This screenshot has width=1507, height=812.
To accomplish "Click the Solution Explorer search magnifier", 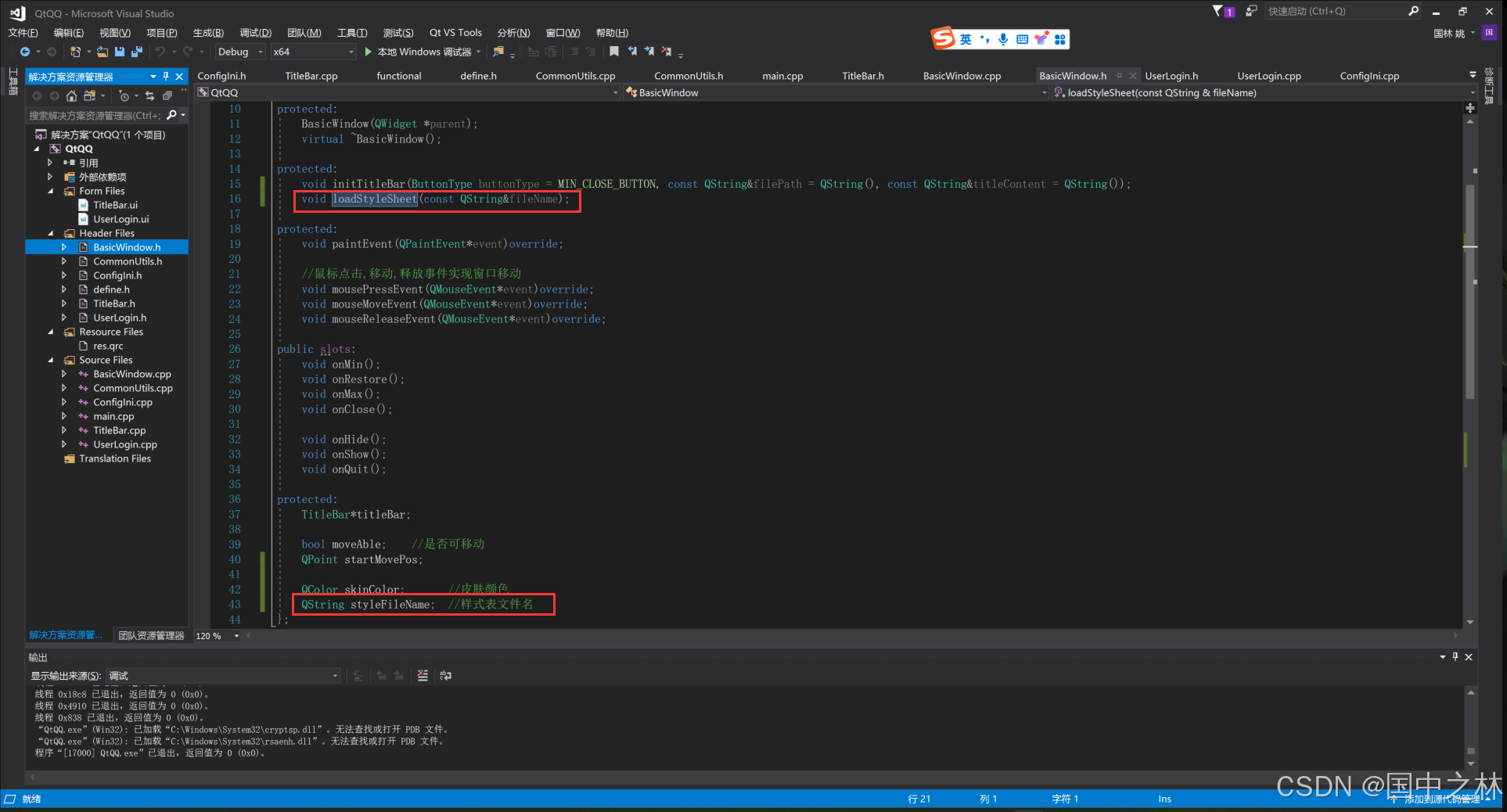I will coord(172,115).
